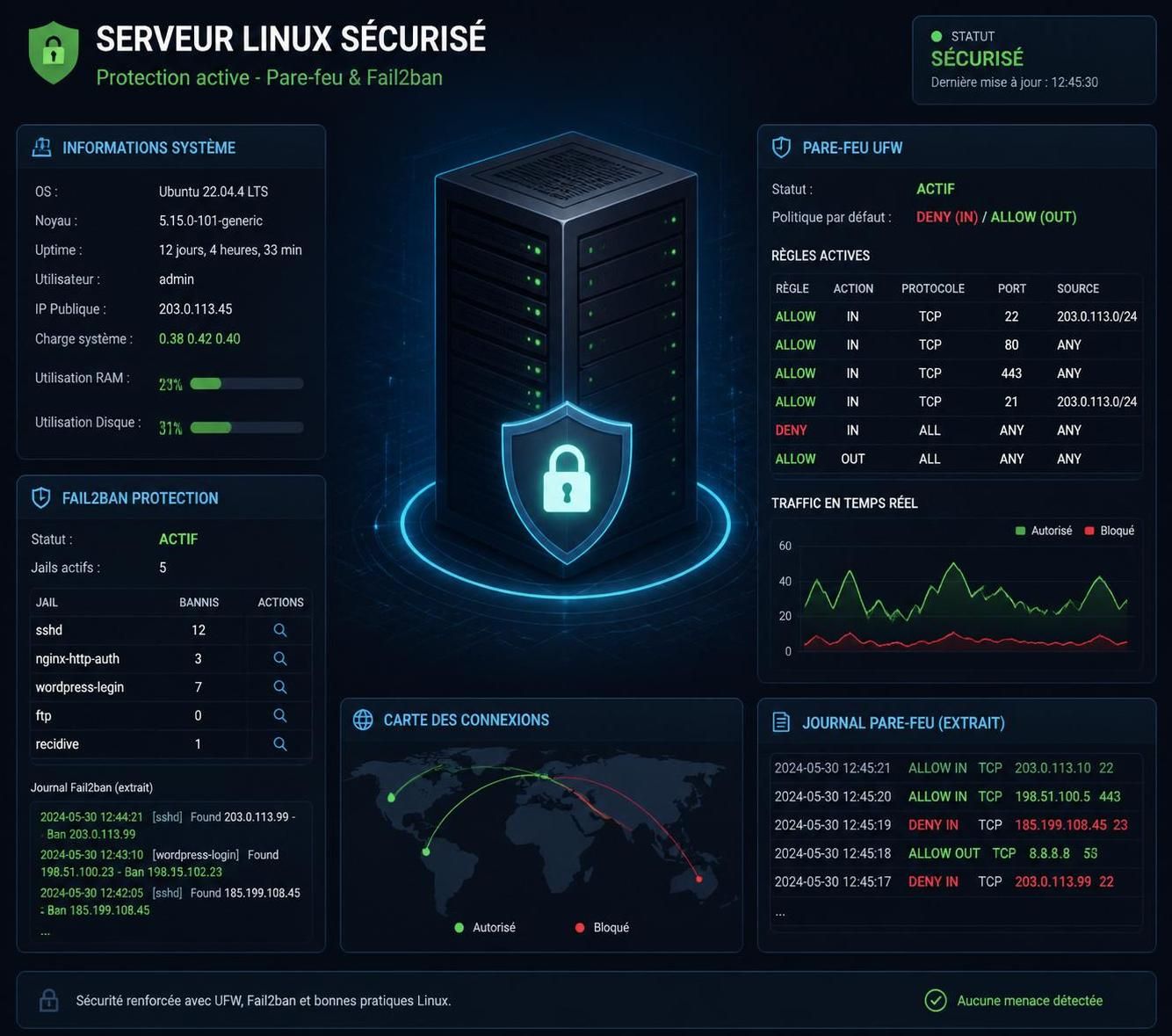Click the Pare-feu UFW shield icon
Image resolution: width=1172 pixels, height=1036 pixels.
pyautogui.click(x=781, y=147)
